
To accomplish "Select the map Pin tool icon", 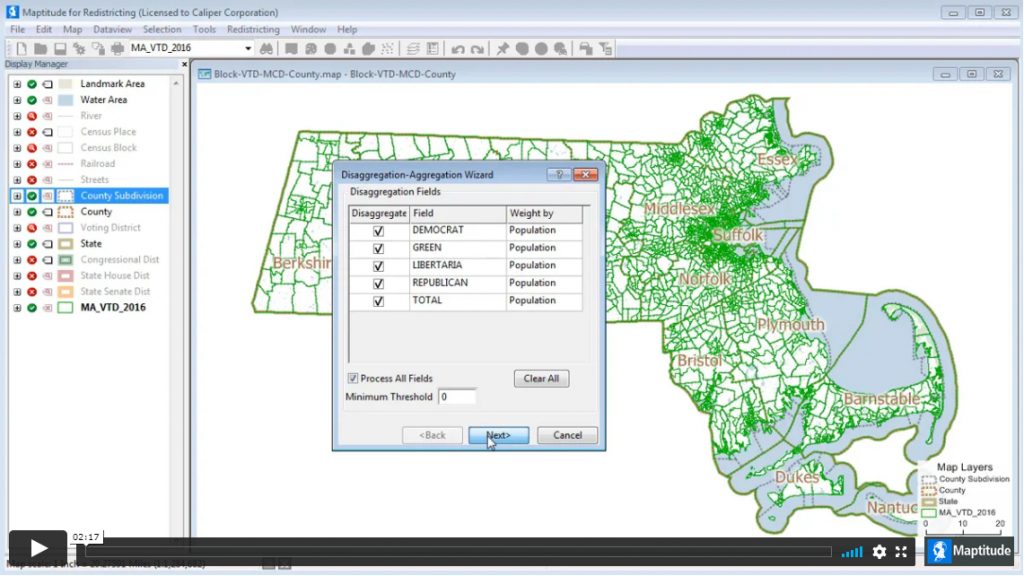I will point(503,48).
